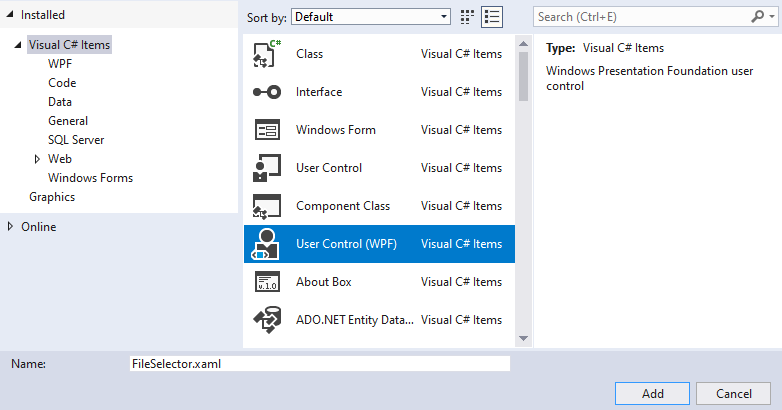
Task: Click 'Visual C# Items' beside About Box
Action: [x=461, y=282]
